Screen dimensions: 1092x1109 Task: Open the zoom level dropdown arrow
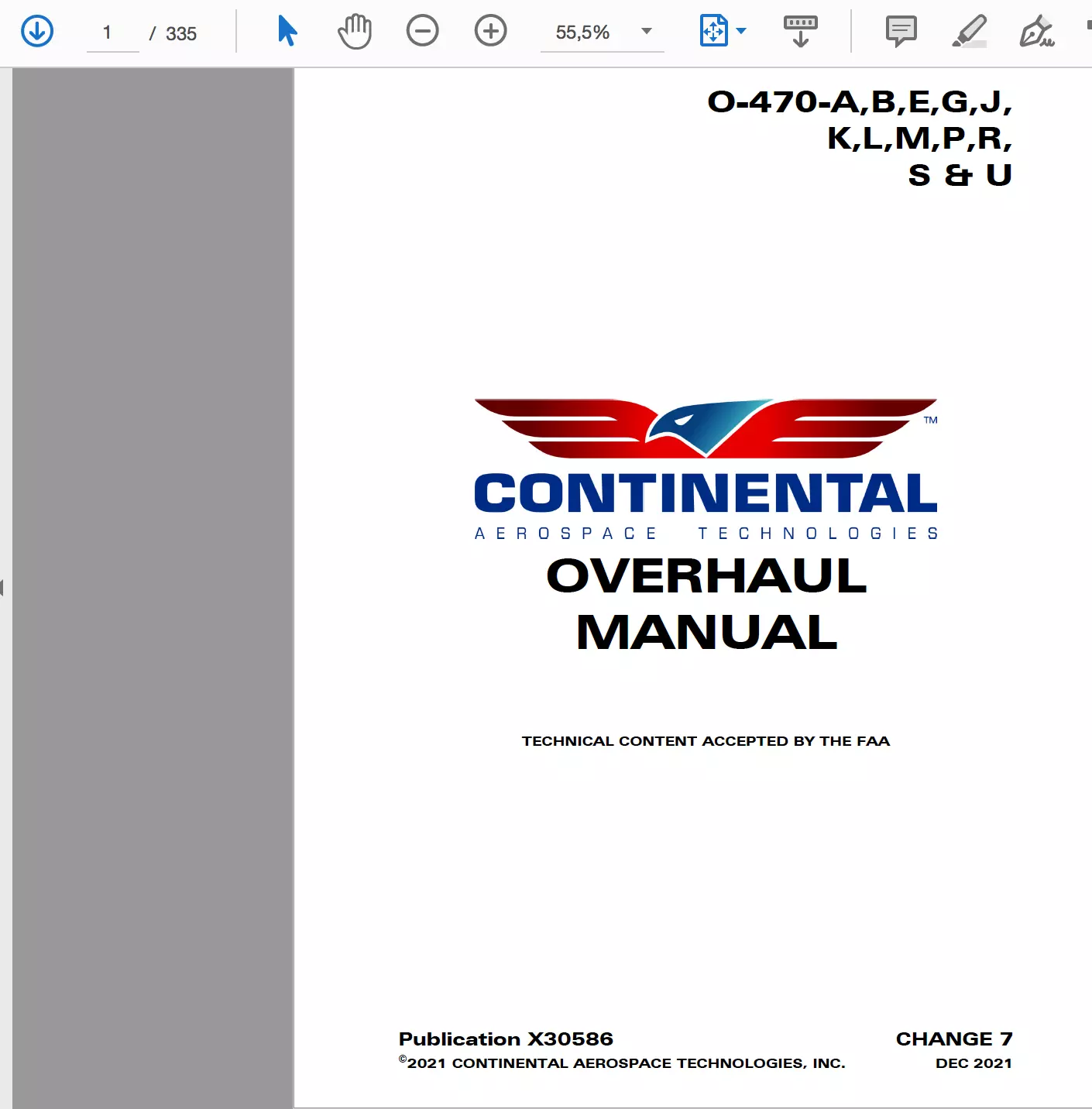647,32
